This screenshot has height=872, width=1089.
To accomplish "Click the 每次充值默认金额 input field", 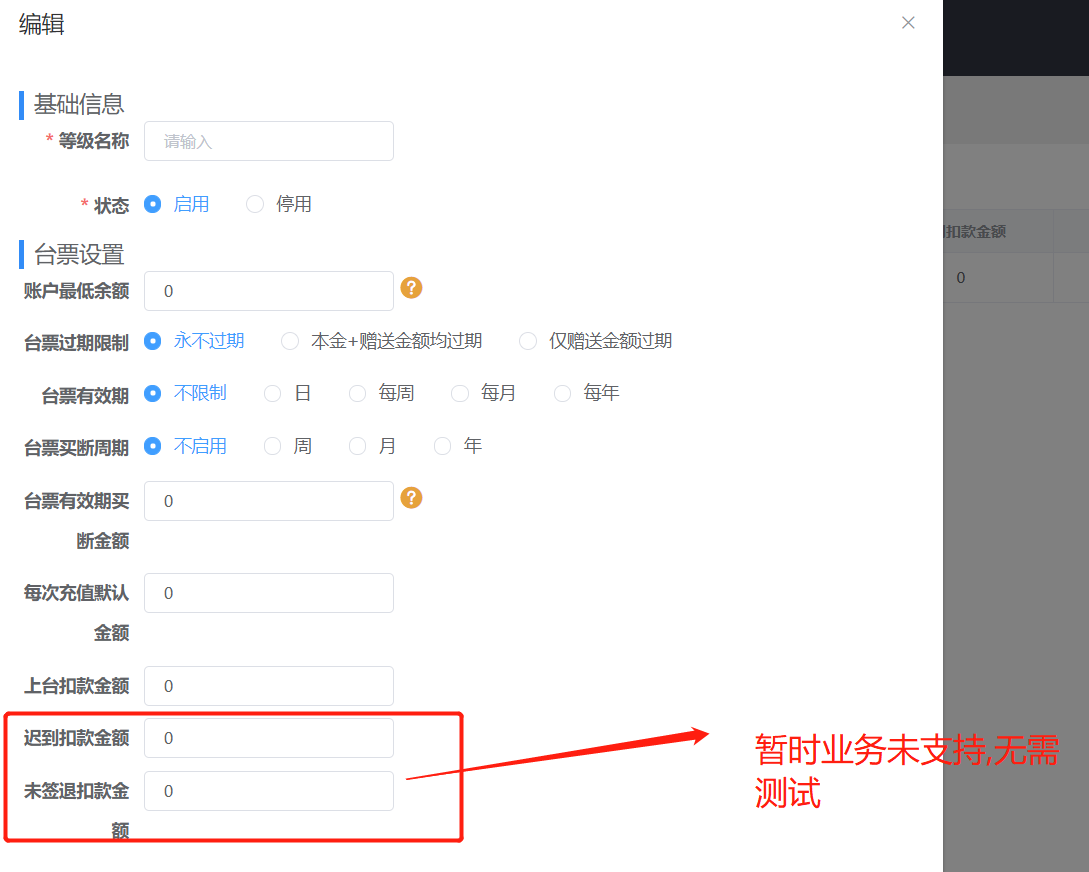I will tap(269, 593).
